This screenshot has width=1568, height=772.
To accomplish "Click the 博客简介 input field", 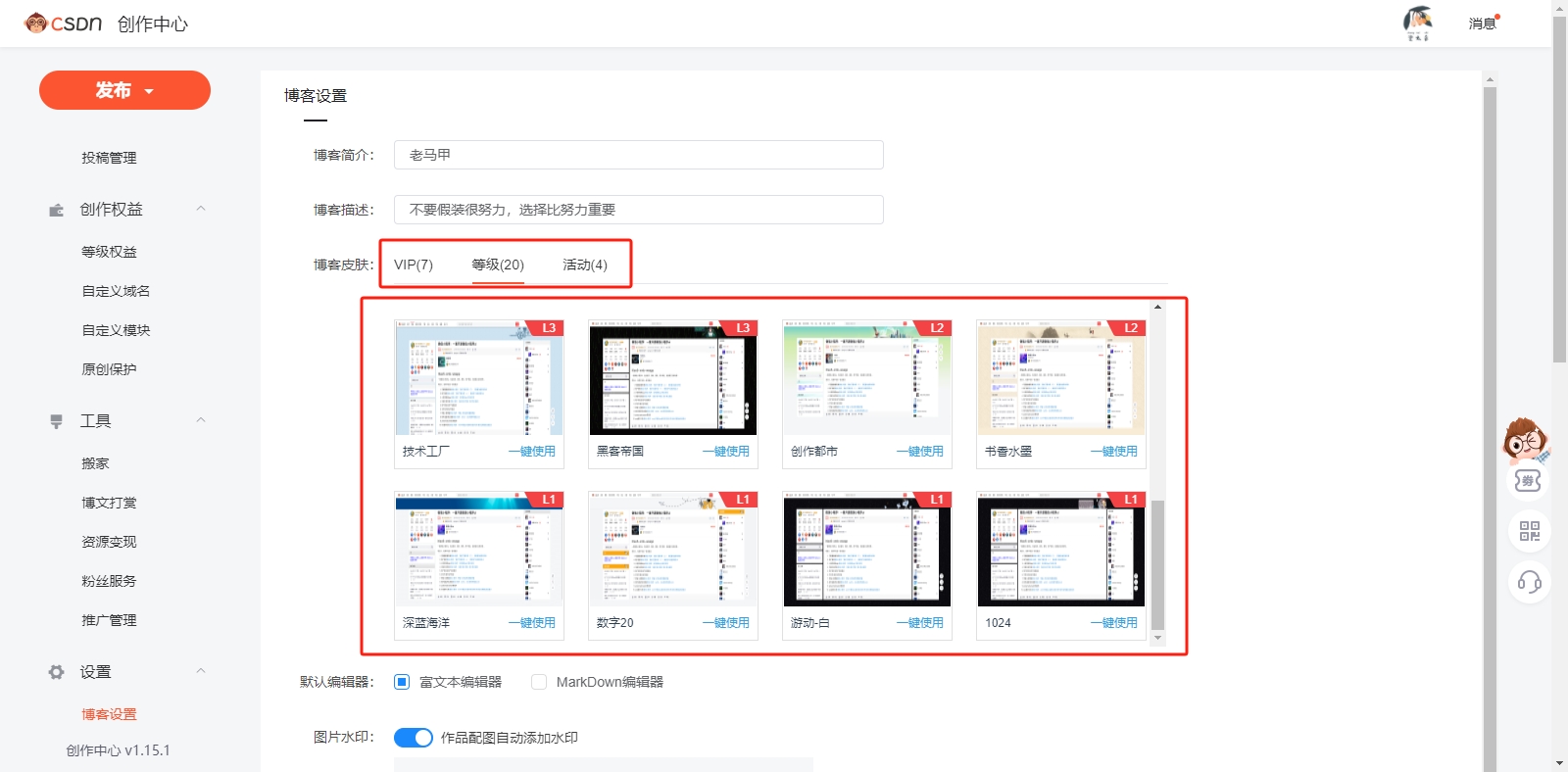I will [639, 155].
